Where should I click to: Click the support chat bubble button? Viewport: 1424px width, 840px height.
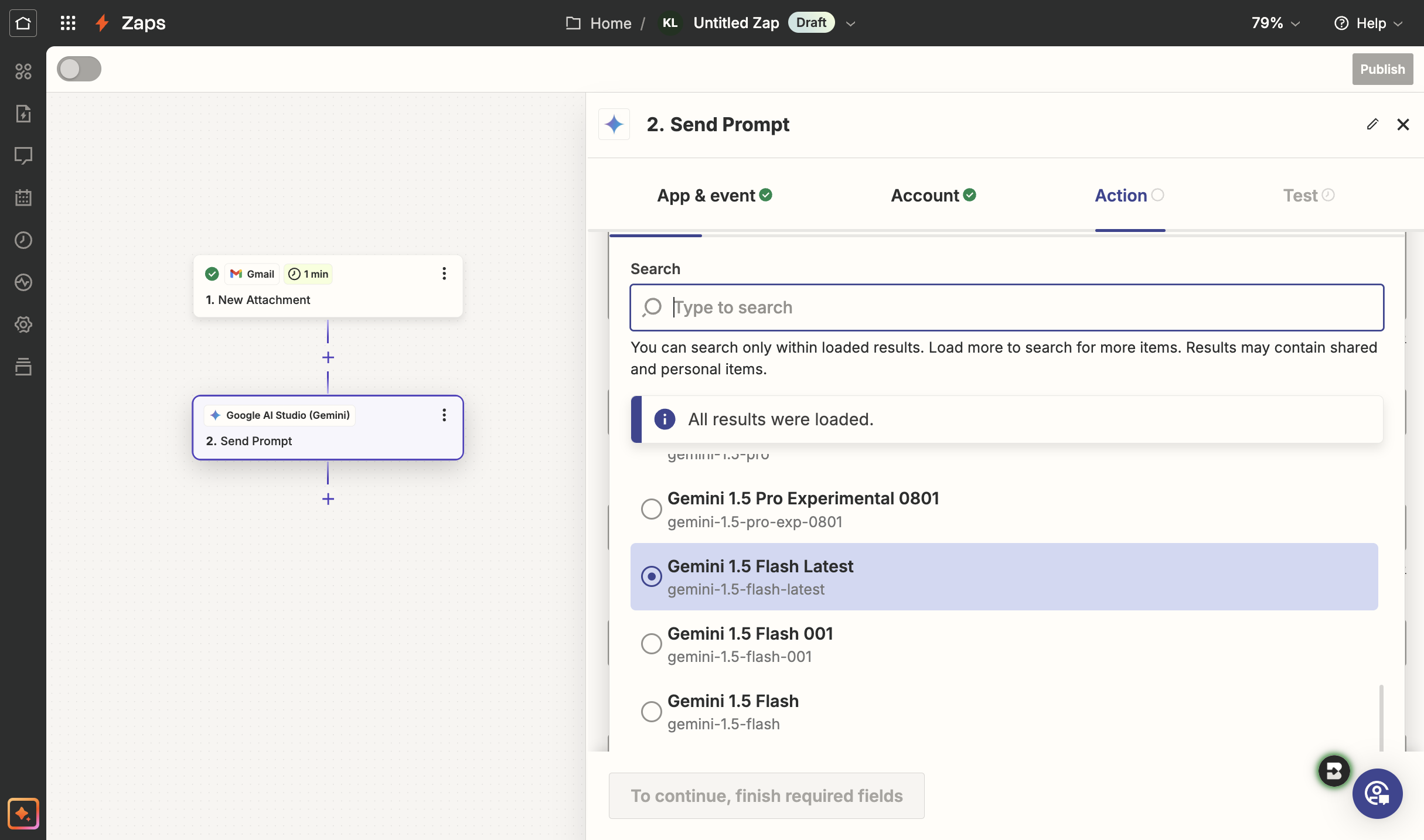pos(1377,794)
